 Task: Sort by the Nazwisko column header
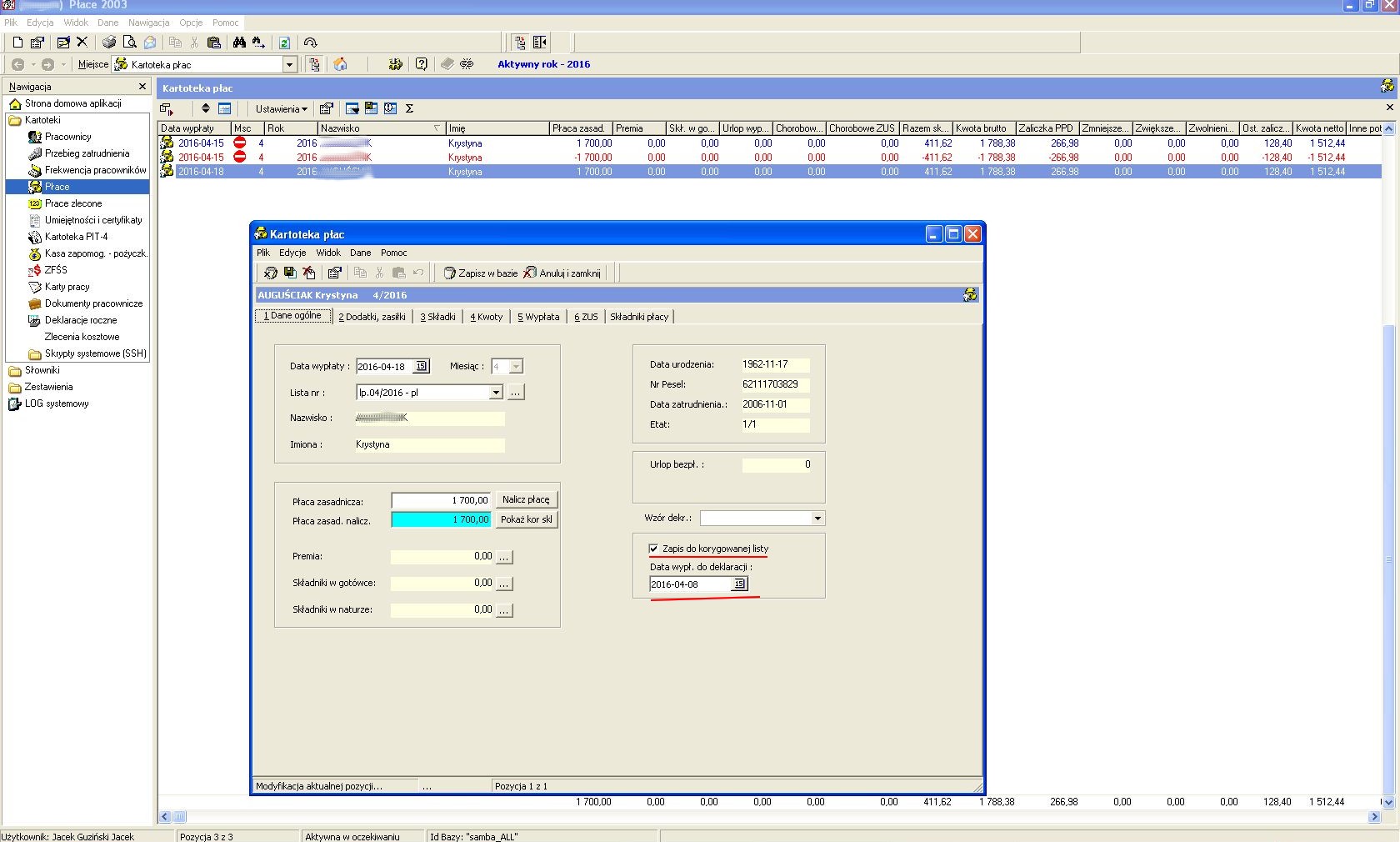coord(382,128)
